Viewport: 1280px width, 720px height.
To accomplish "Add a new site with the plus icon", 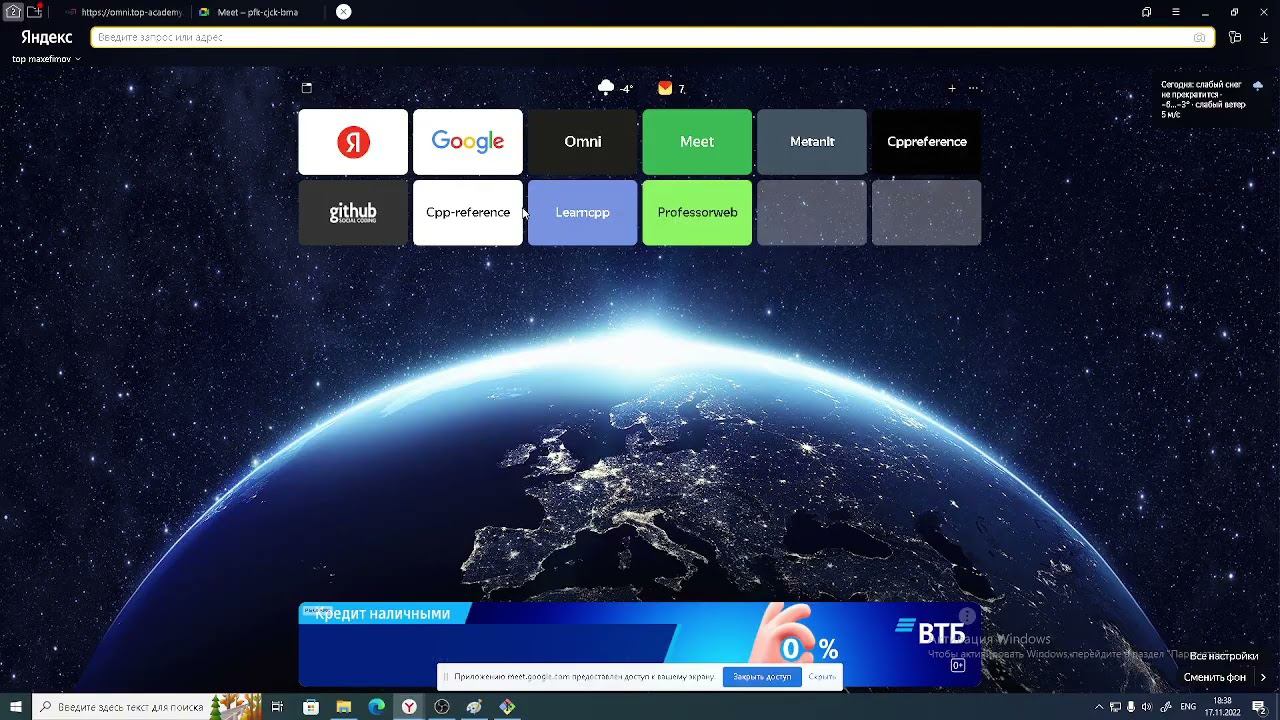I will click(952, 88).
